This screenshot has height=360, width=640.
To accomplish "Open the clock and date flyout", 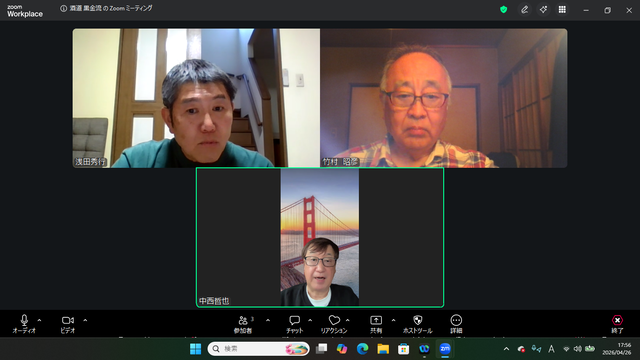I will coord(616,349).
